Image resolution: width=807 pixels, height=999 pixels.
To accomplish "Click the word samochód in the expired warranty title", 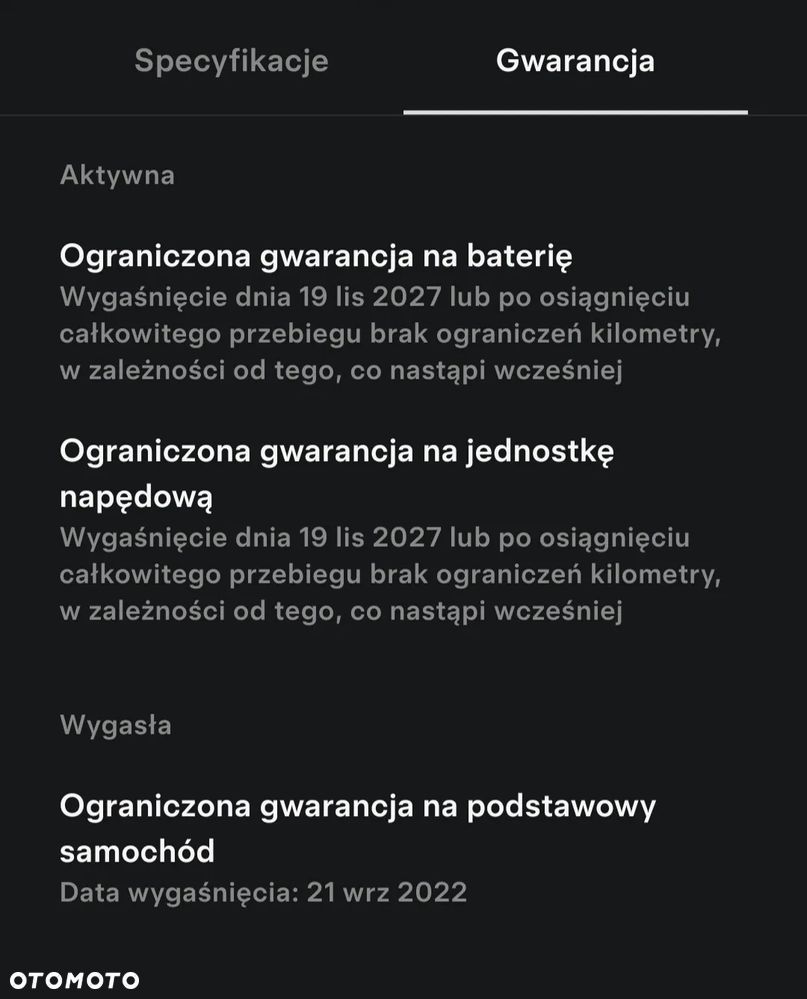I will pos(137,852).
